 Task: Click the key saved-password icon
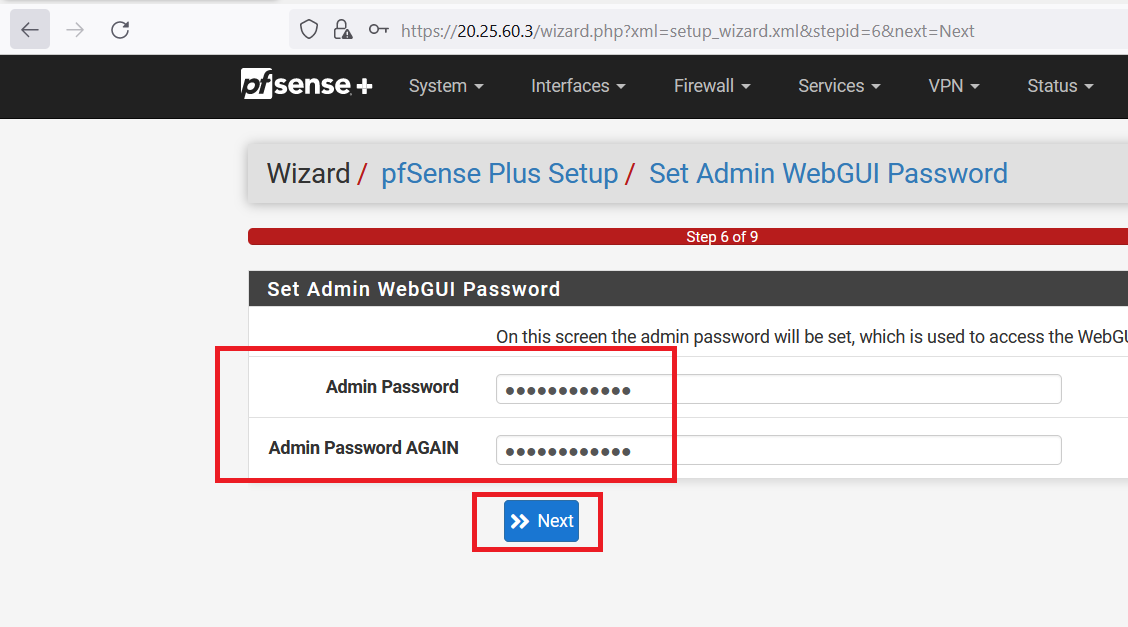378,30
